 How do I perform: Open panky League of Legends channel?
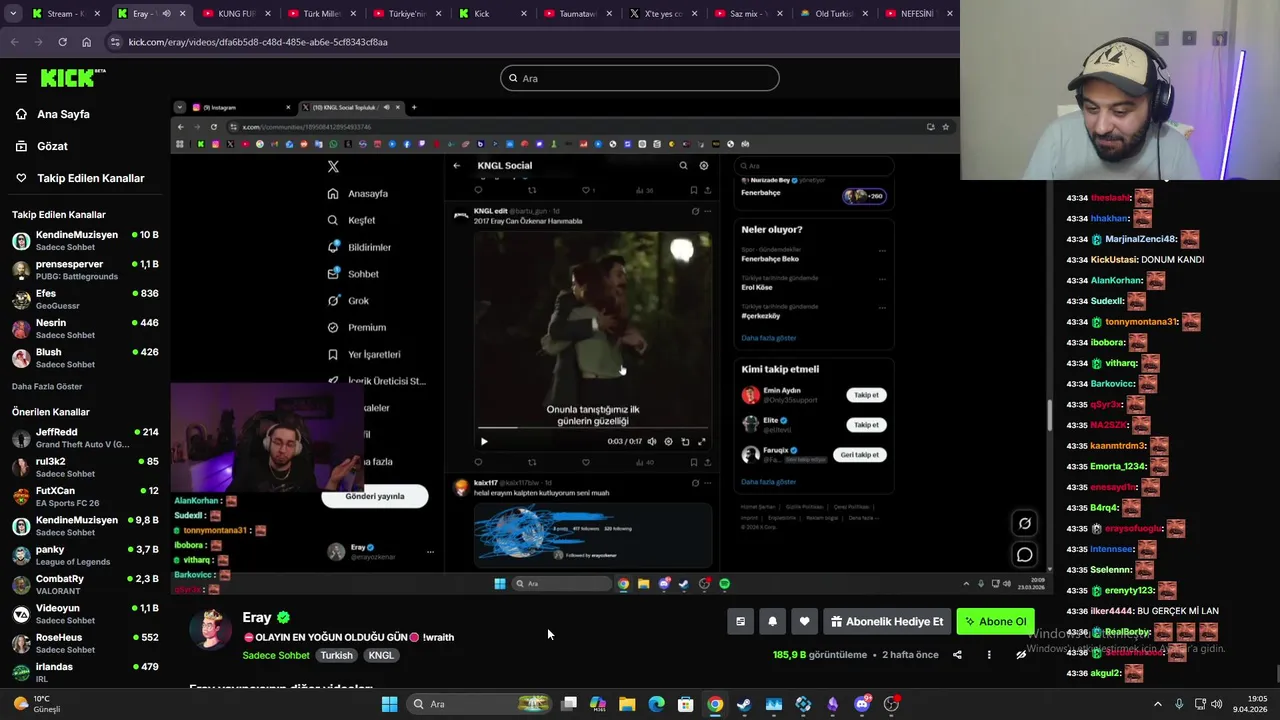pos(85,555)
